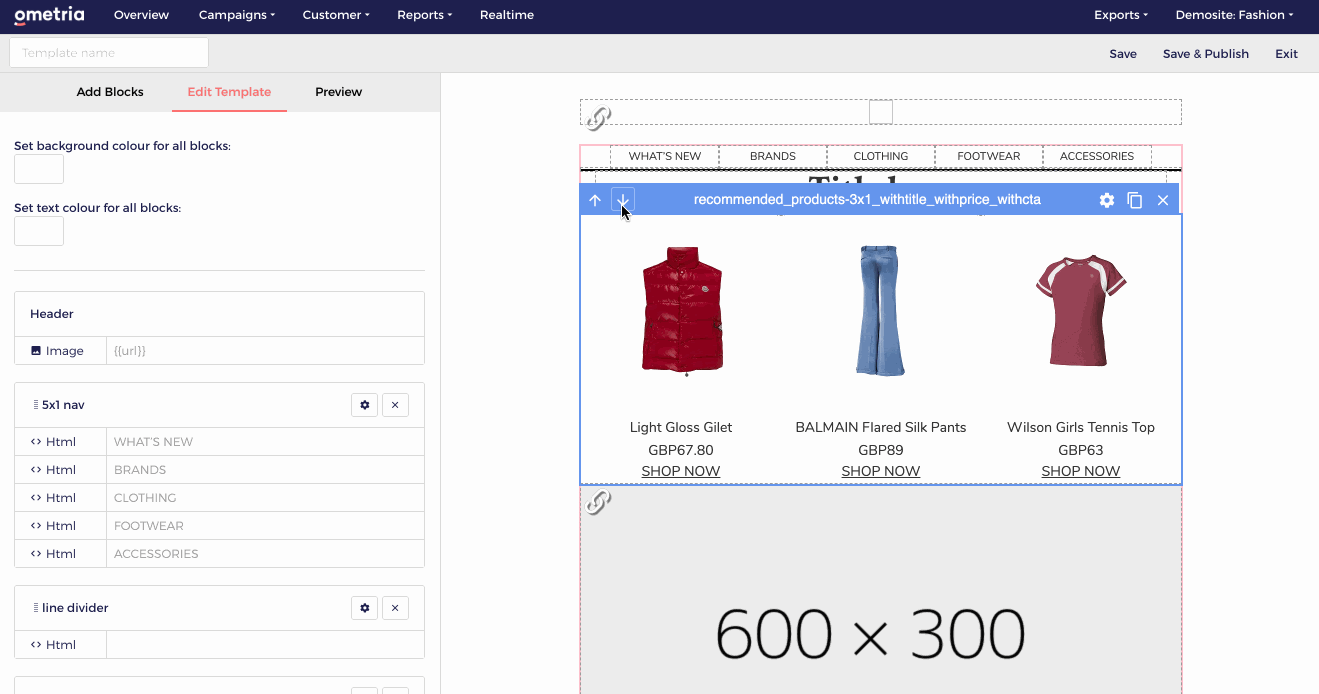Image resolution: width=1319 pixels, height=694 pixels.
Task: Click the Html label of CLOTHING row
Action: click(53, 498)
